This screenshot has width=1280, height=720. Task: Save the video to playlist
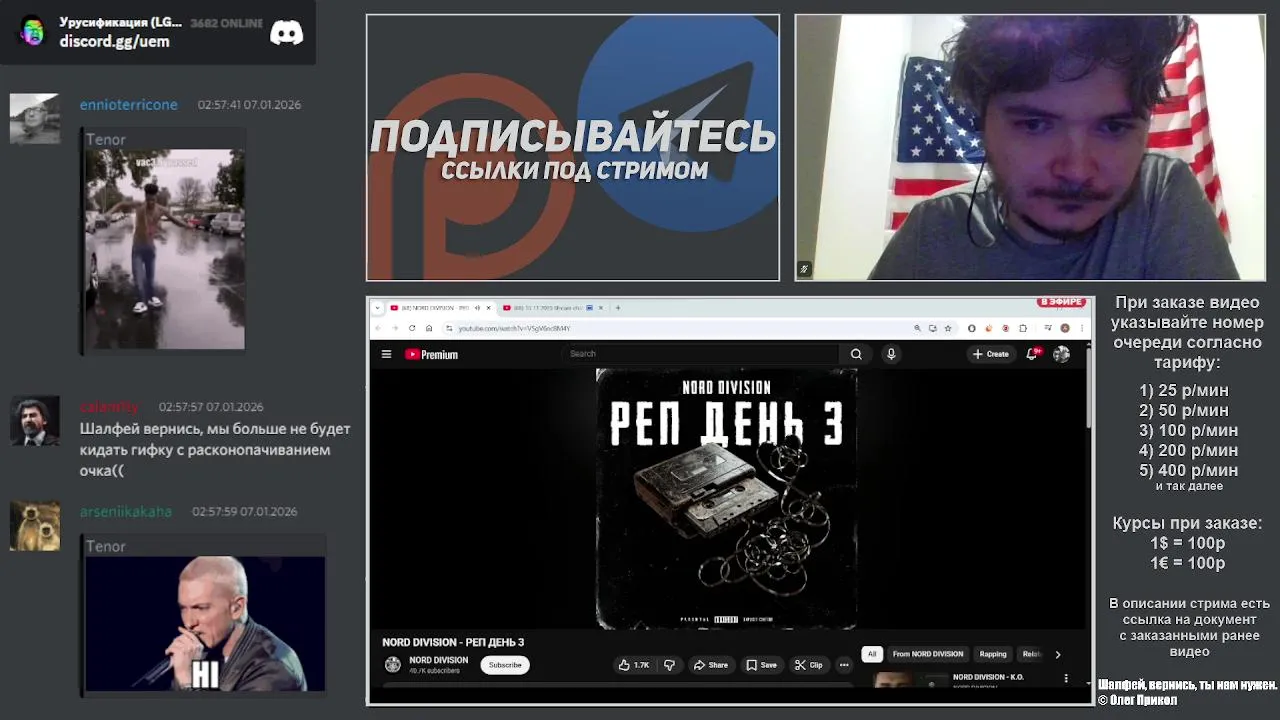pos(762,665)
